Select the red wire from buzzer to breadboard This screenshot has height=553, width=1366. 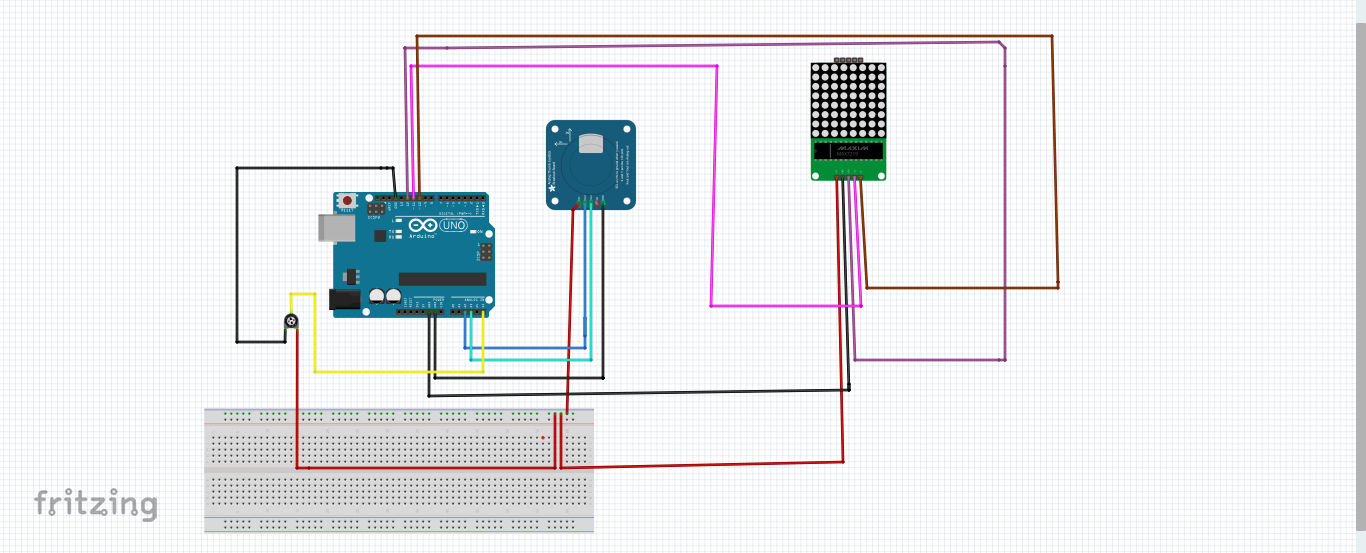tap(297, 400)
